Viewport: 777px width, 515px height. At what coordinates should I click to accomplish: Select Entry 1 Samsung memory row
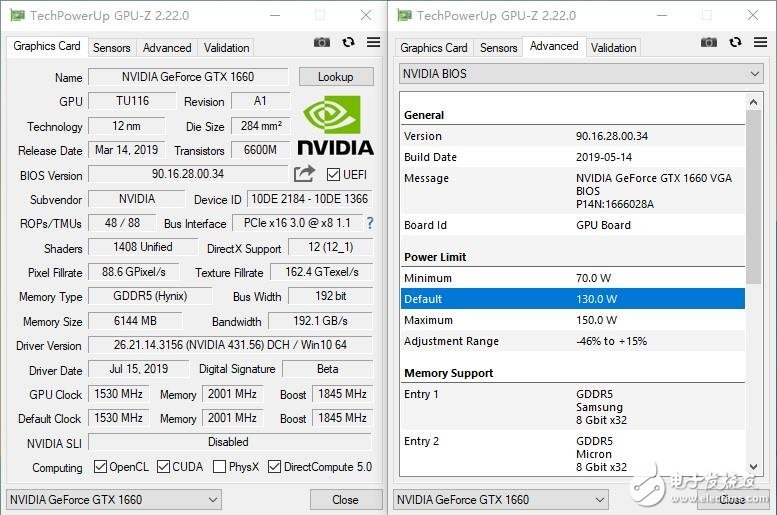(x=572, y=407)
